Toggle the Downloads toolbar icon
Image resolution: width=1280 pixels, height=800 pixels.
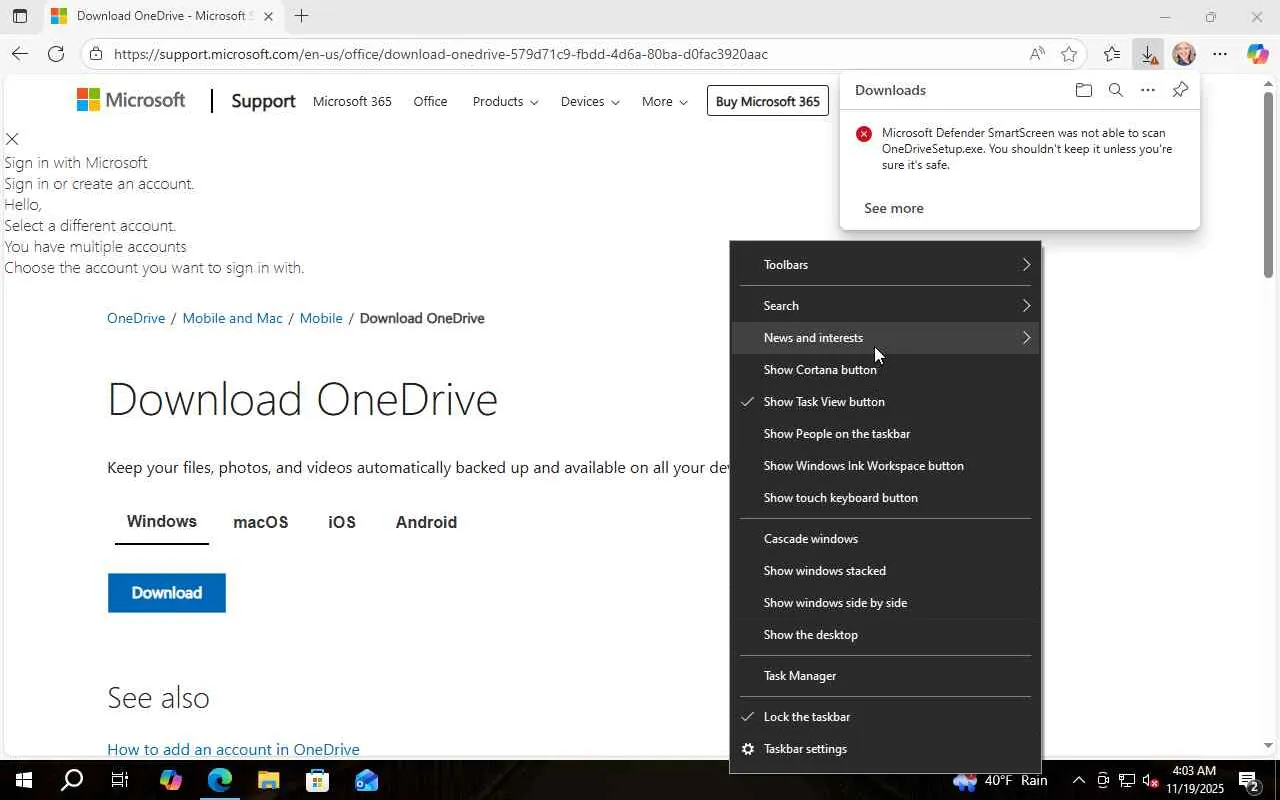coord(1148,54)
